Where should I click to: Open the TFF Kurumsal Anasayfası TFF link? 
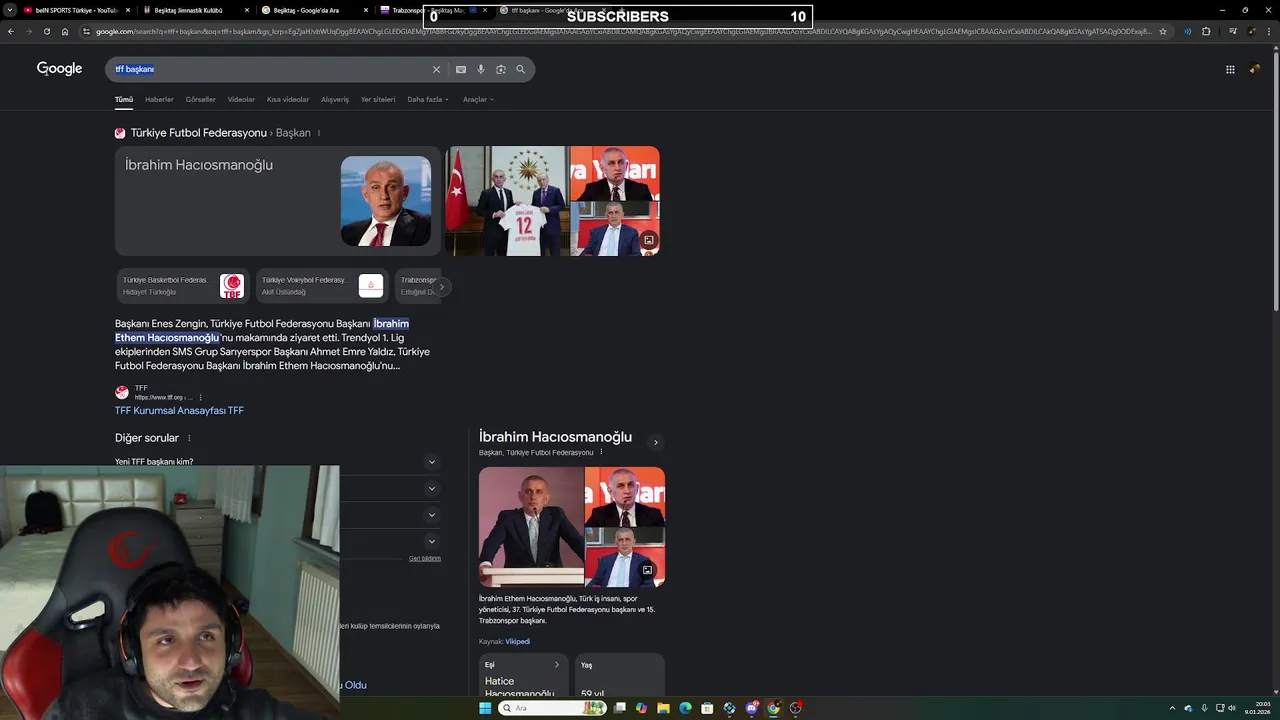click(179, 410)
